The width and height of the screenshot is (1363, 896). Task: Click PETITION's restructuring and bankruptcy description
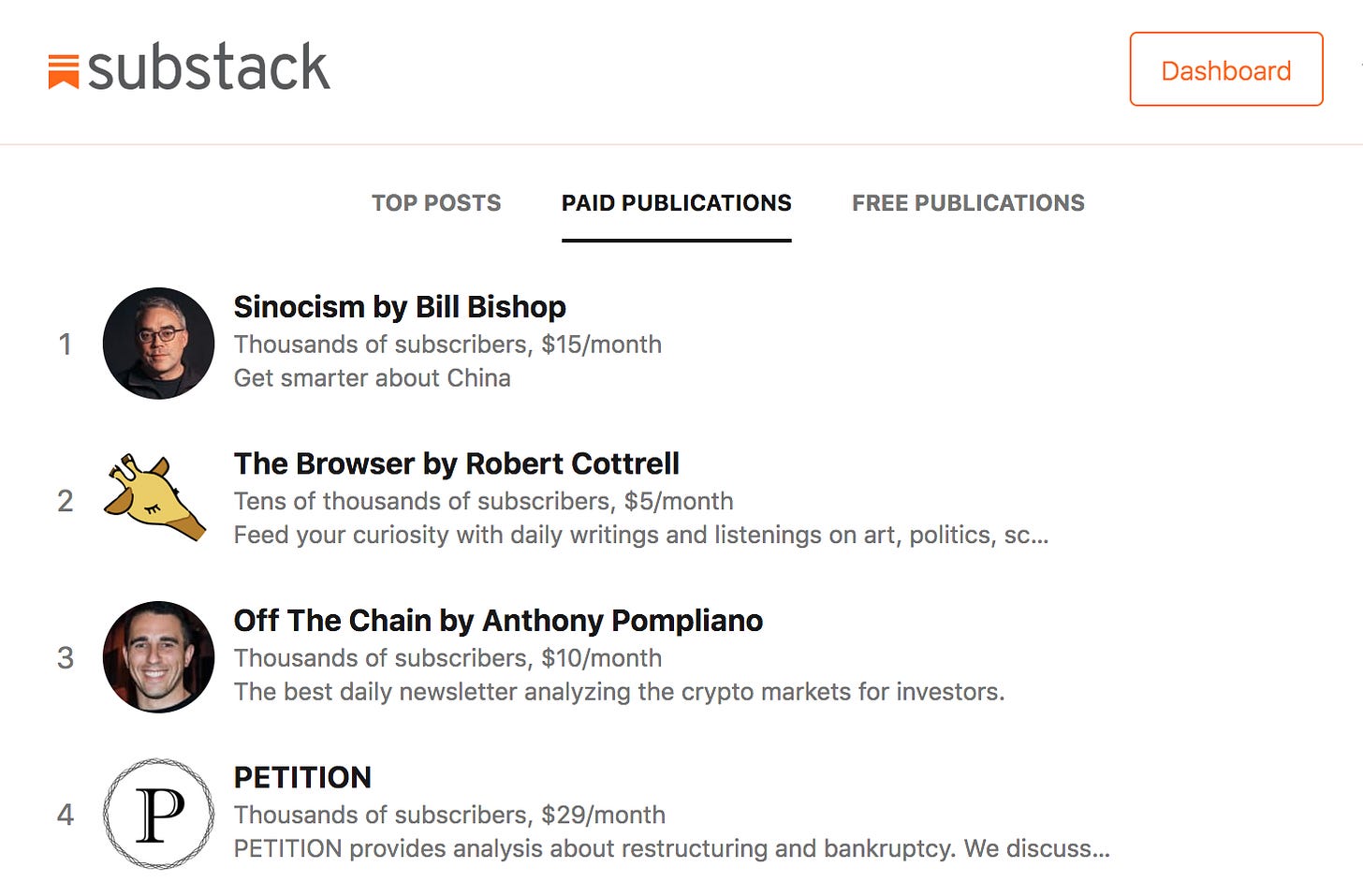click(x=671, y=848)
